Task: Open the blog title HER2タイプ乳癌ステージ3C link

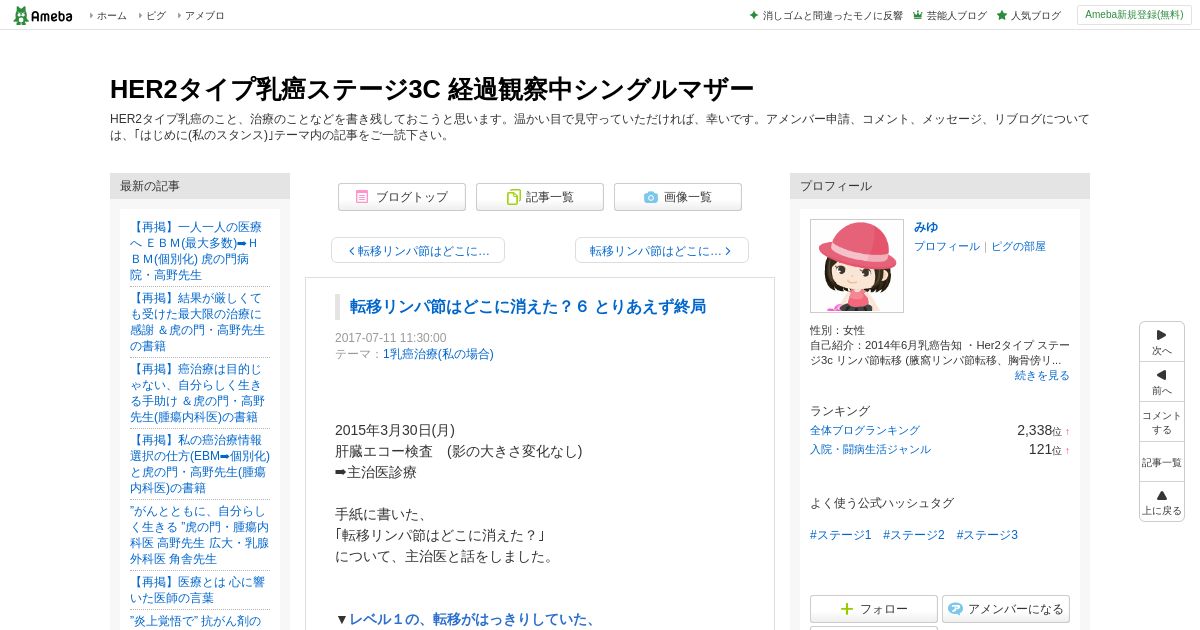Action: click(x=432, y=89)
